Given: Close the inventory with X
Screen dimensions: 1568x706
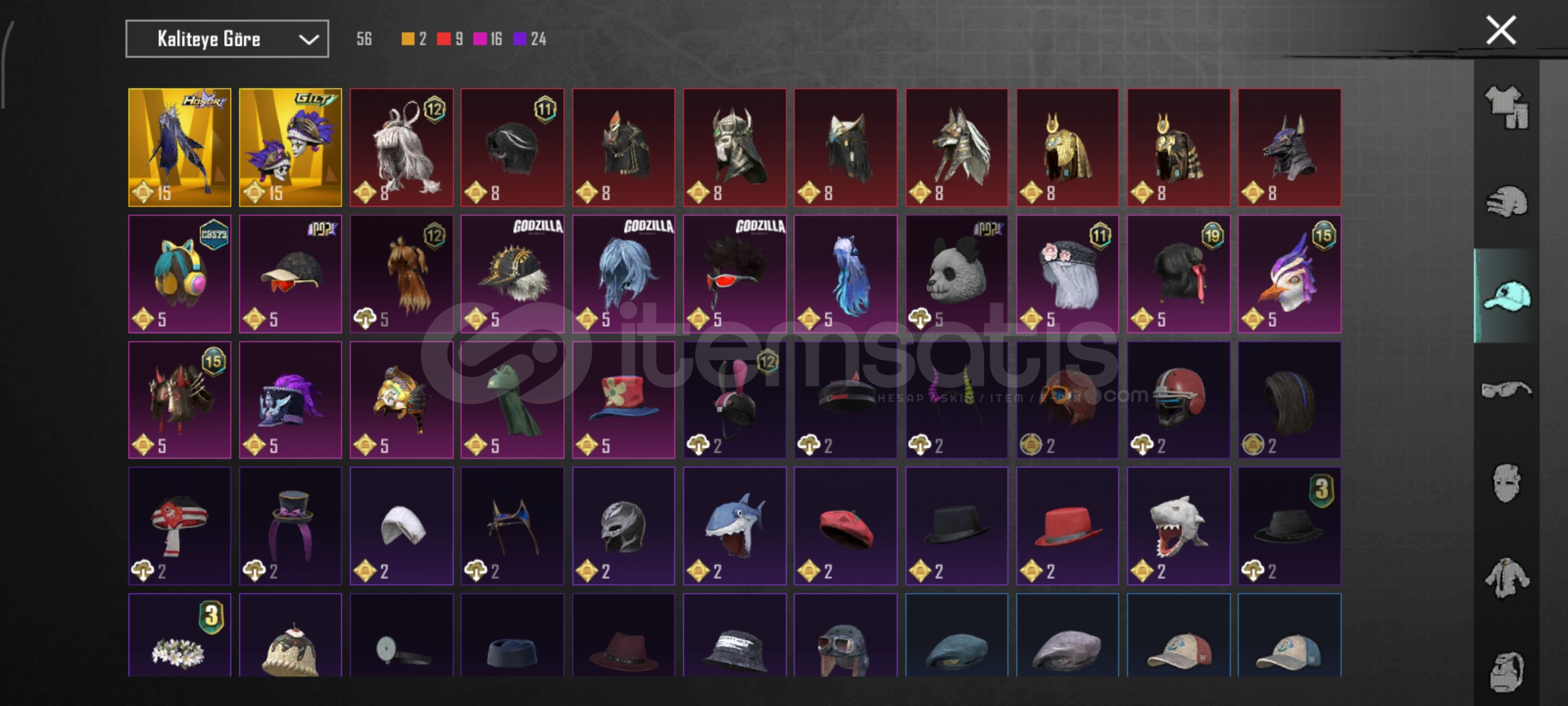Looking at the screenshot, I should pos(1501,31).
